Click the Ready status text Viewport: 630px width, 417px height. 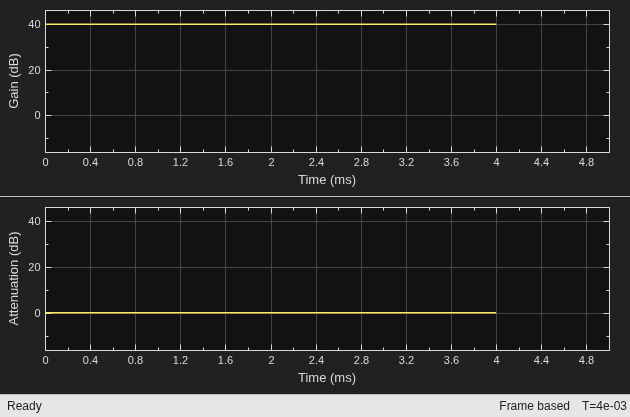[x=24, y=406]
